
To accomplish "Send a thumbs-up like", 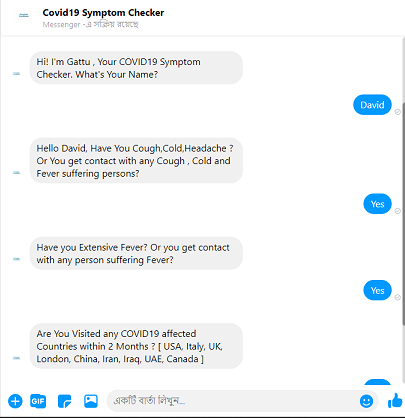I will coord(395,400).
